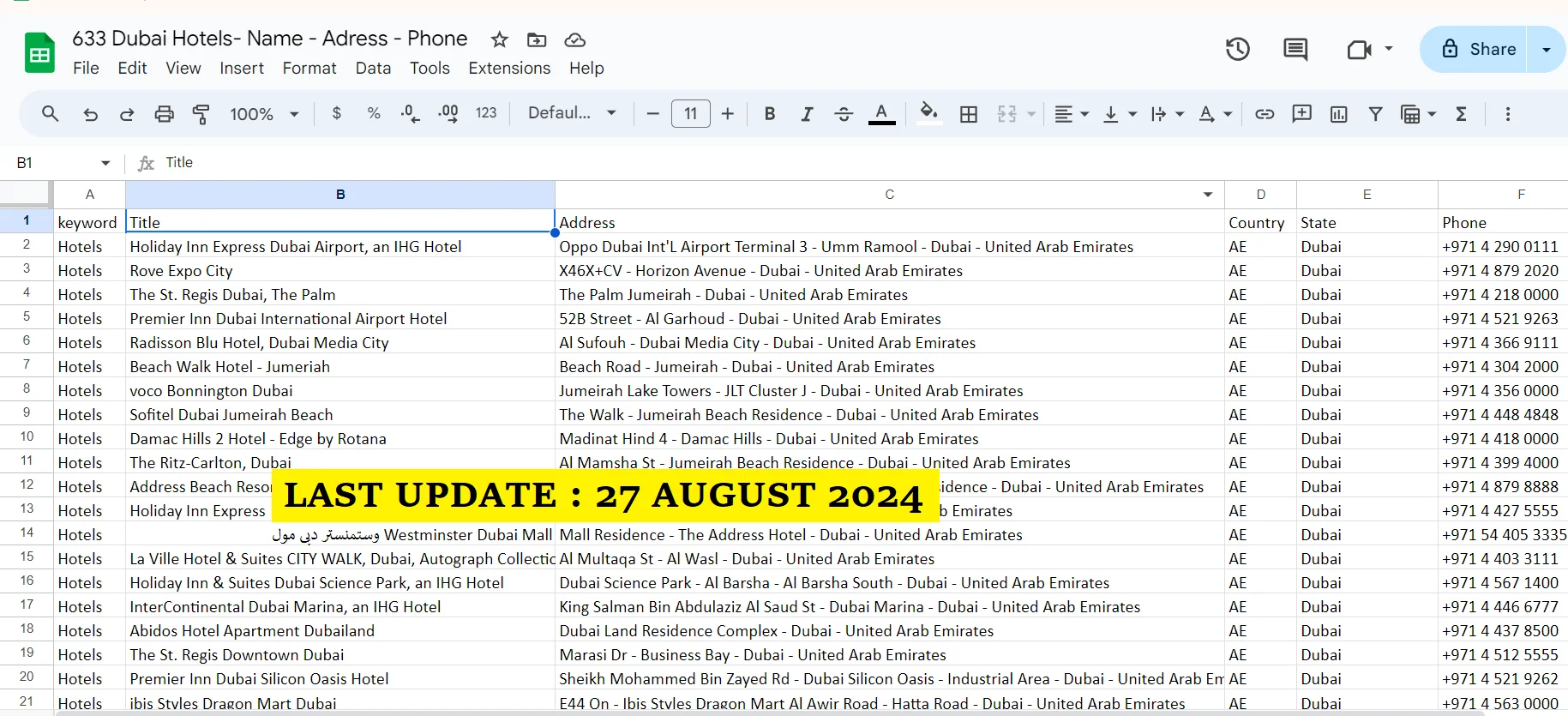Open the View menu
Screen dimensions: 1568x716
(183, 68)
